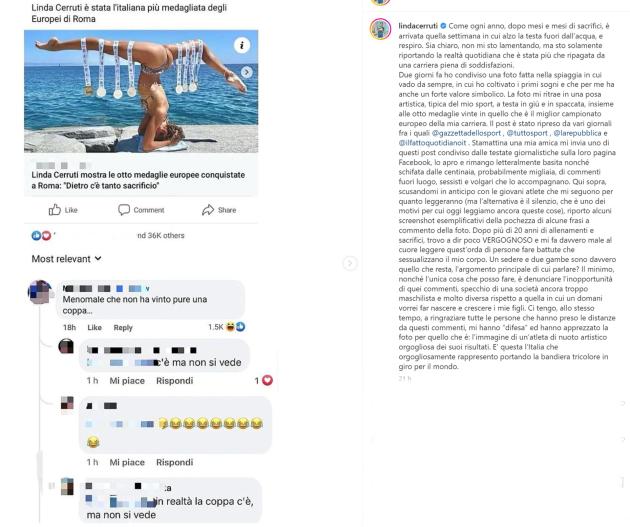630x527 pixels.
Task: Click Like under the Menomale comment
Action: coord(94,327)
